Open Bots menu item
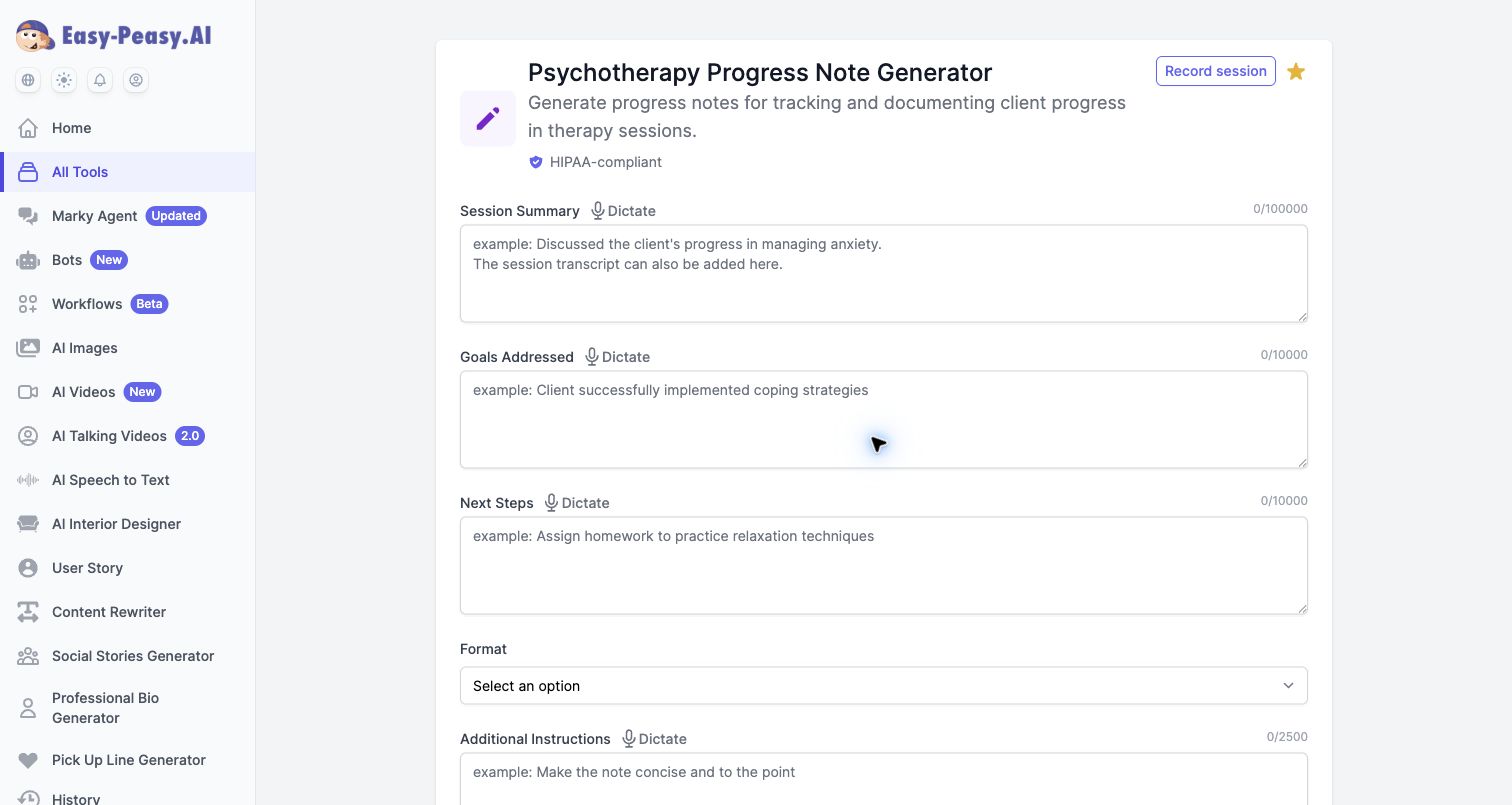This screenshot has width=1512, height=805. pyautogui.click(x=128, y=260)
